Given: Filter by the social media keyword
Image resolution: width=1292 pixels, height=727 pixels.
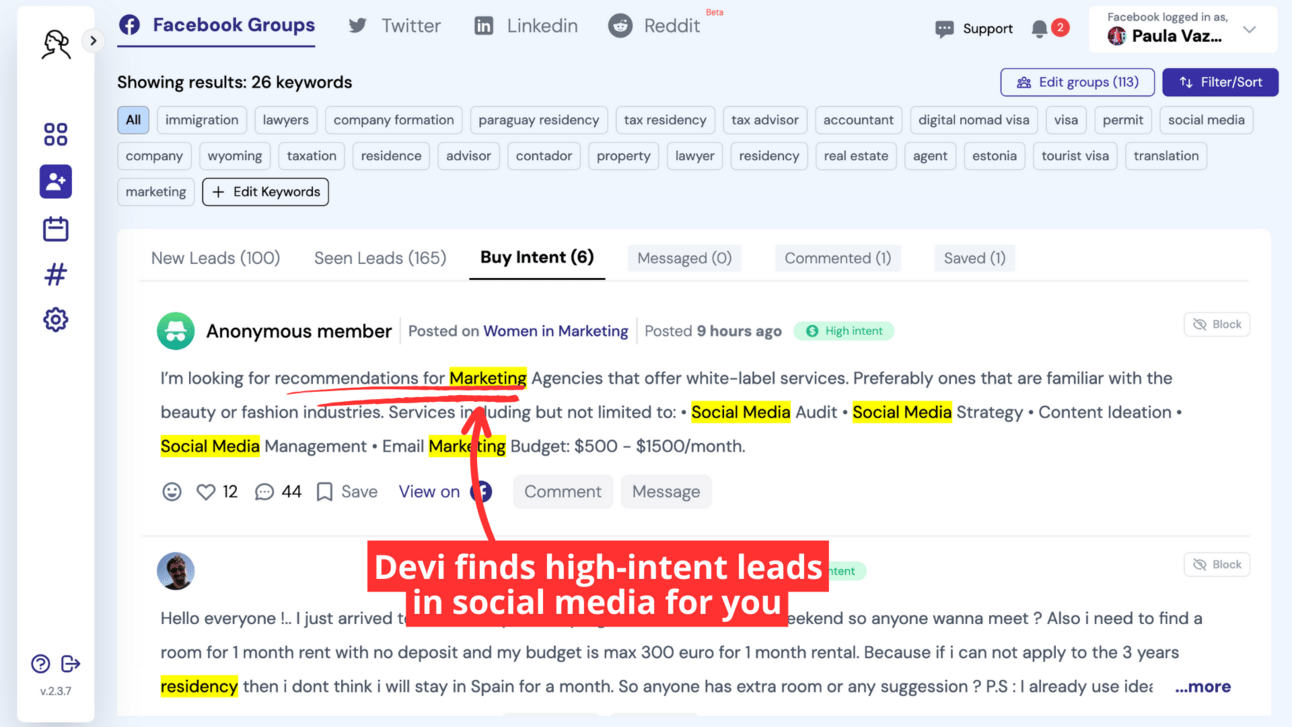Looking at the screenshot, I should click(1207, 120).
